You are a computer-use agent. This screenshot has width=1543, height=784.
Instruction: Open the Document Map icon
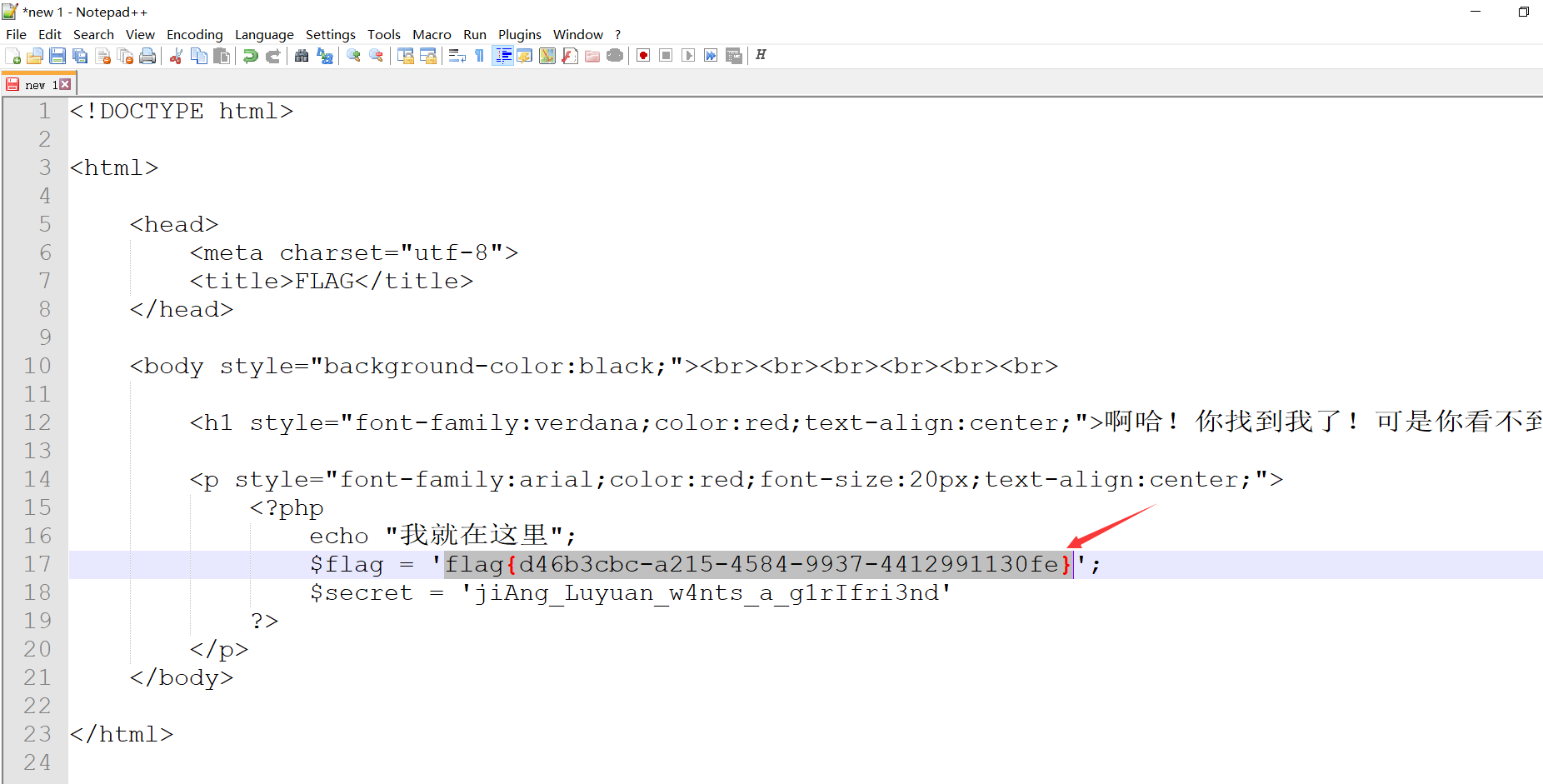point(547,56)
